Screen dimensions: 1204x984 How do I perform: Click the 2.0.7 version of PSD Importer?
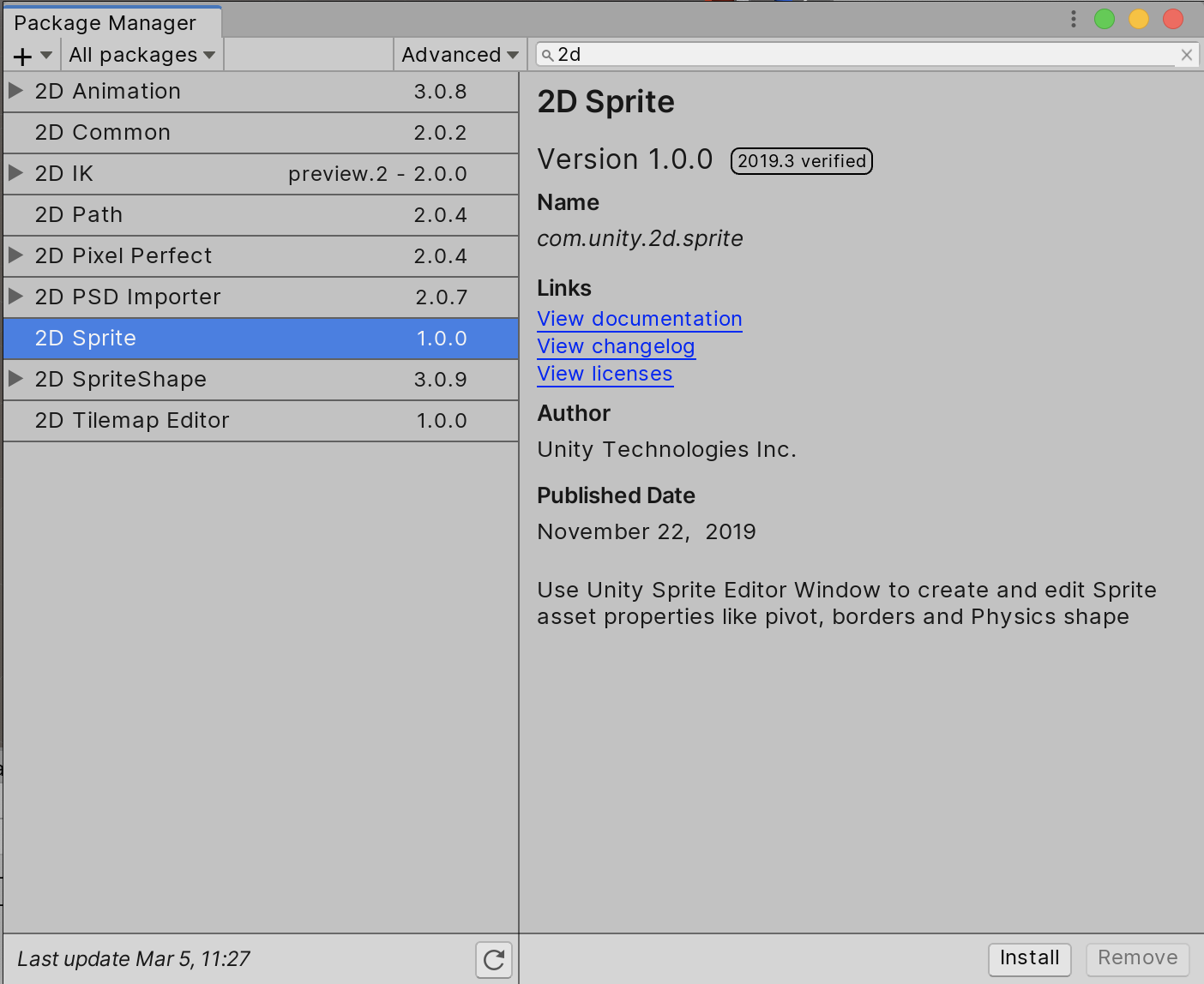(x=442, y=297)
